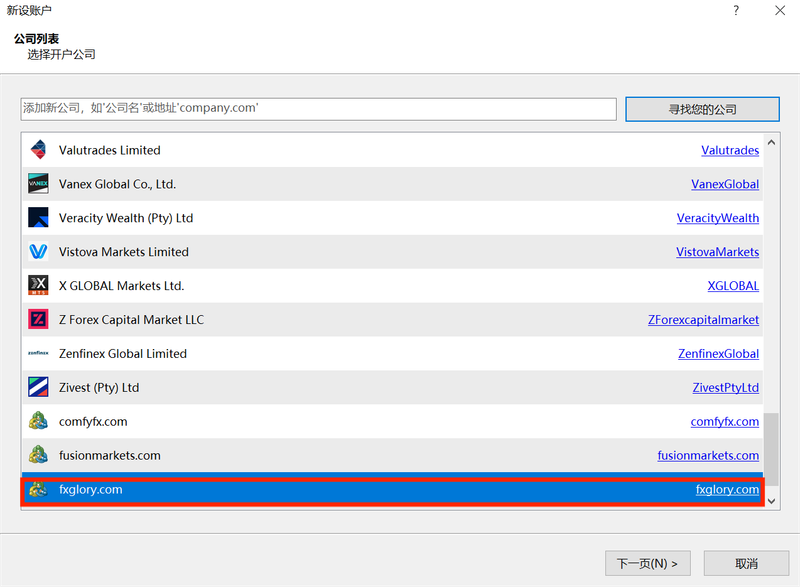Select the Zivest (Pty) Ltd name
The width and height of the screenshot is (800, 587).
99,388
